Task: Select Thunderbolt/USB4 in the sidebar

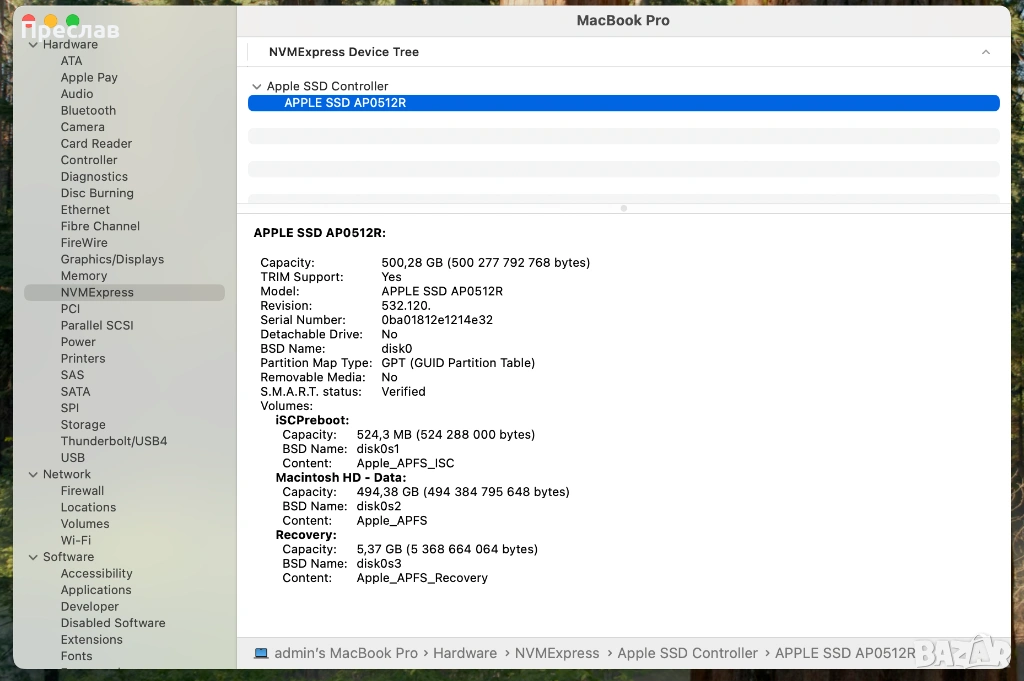Action: [x=114, y=441]
